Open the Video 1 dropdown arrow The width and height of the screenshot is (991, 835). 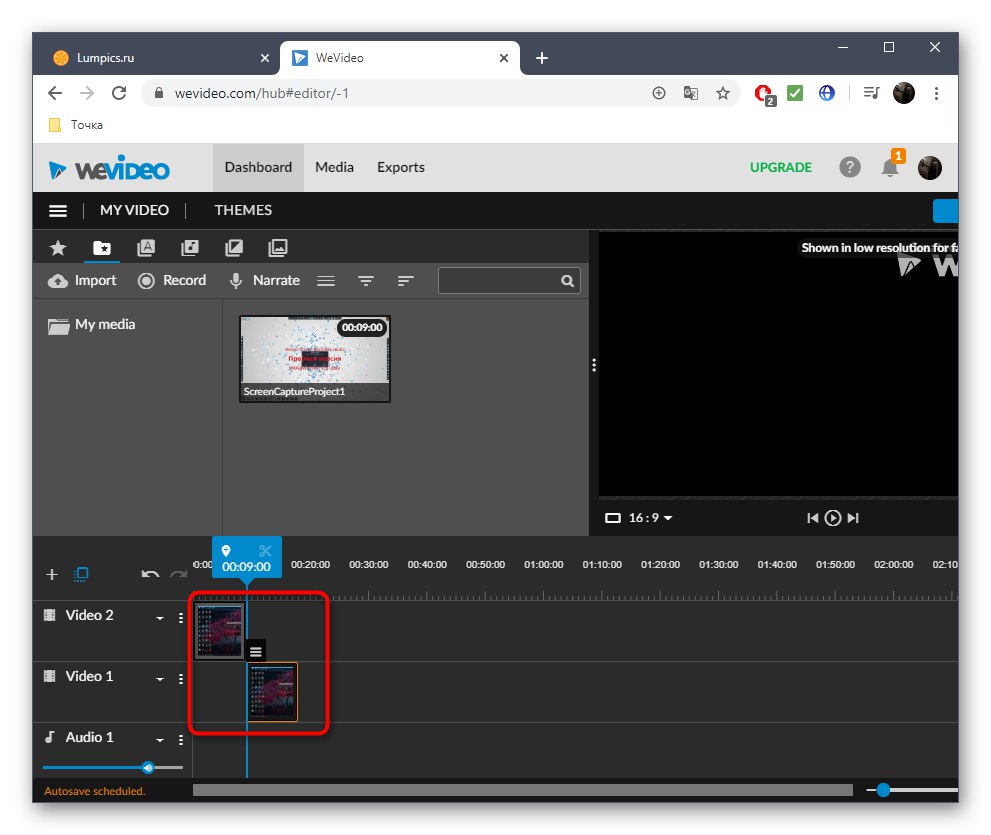click(160, 678)
